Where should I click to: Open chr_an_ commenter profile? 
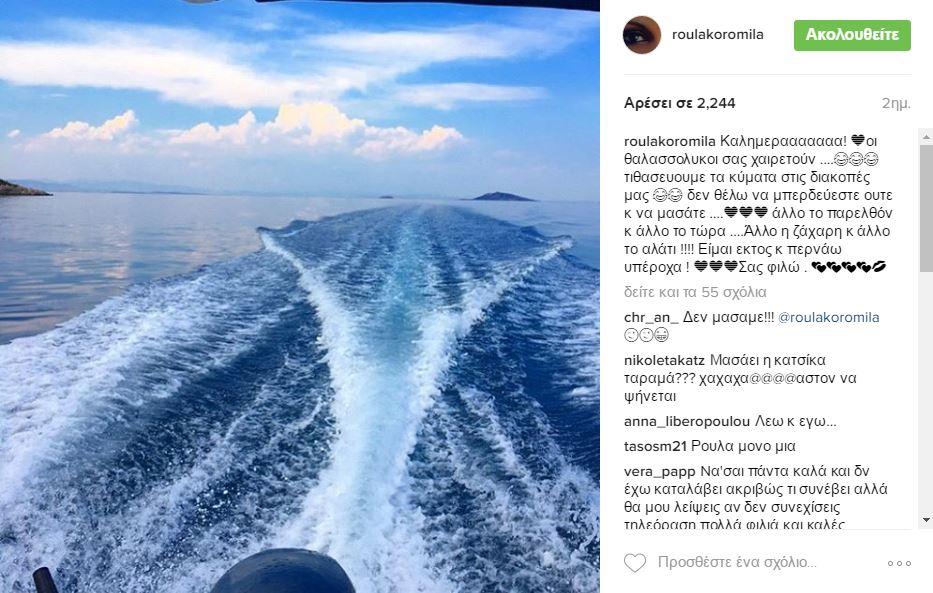coord(651,318)
